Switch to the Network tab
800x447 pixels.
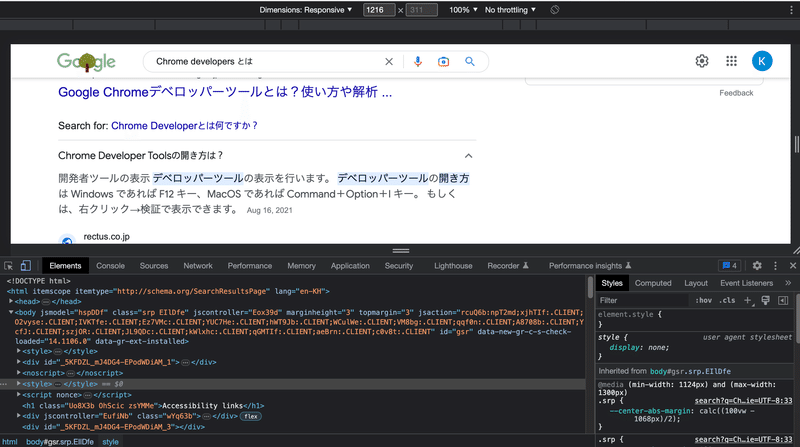(x=198, y=266)
